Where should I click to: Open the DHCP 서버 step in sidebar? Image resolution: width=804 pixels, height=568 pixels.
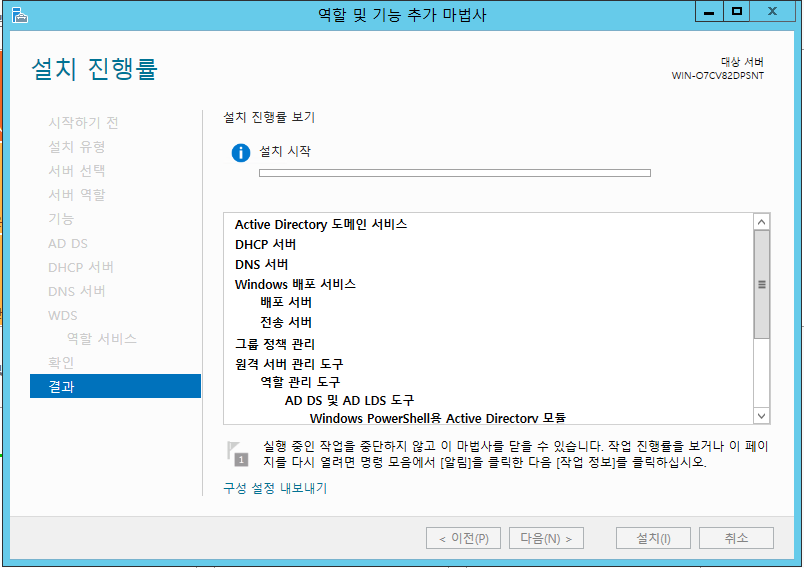[x=81, y=267]
